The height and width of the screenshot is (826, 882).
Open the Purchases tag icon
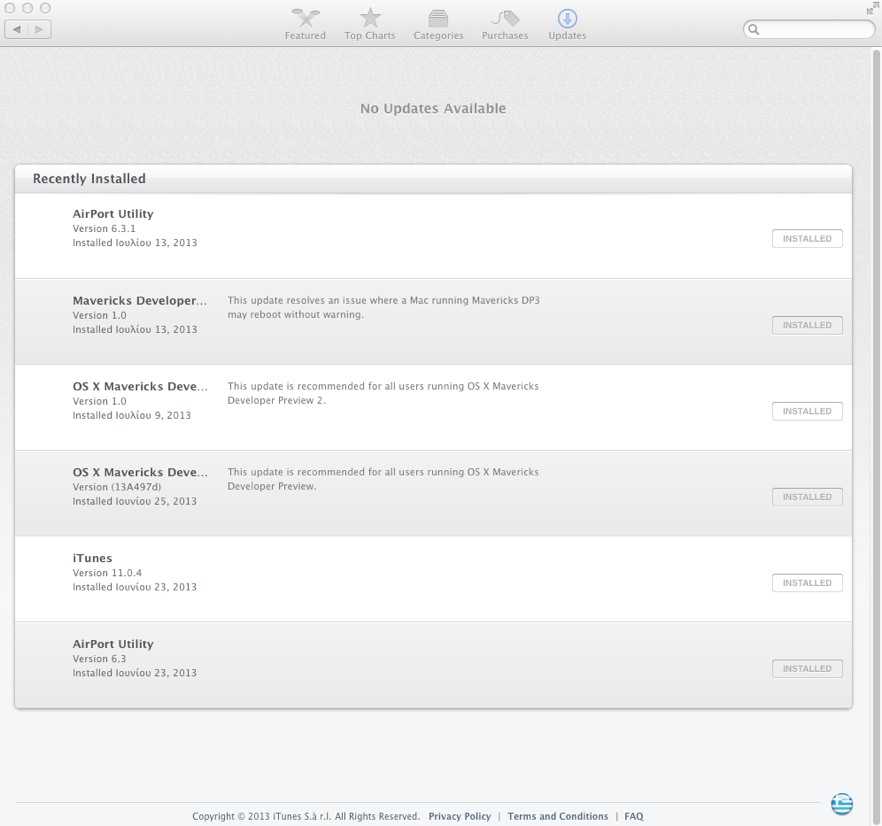coord(505,18)
